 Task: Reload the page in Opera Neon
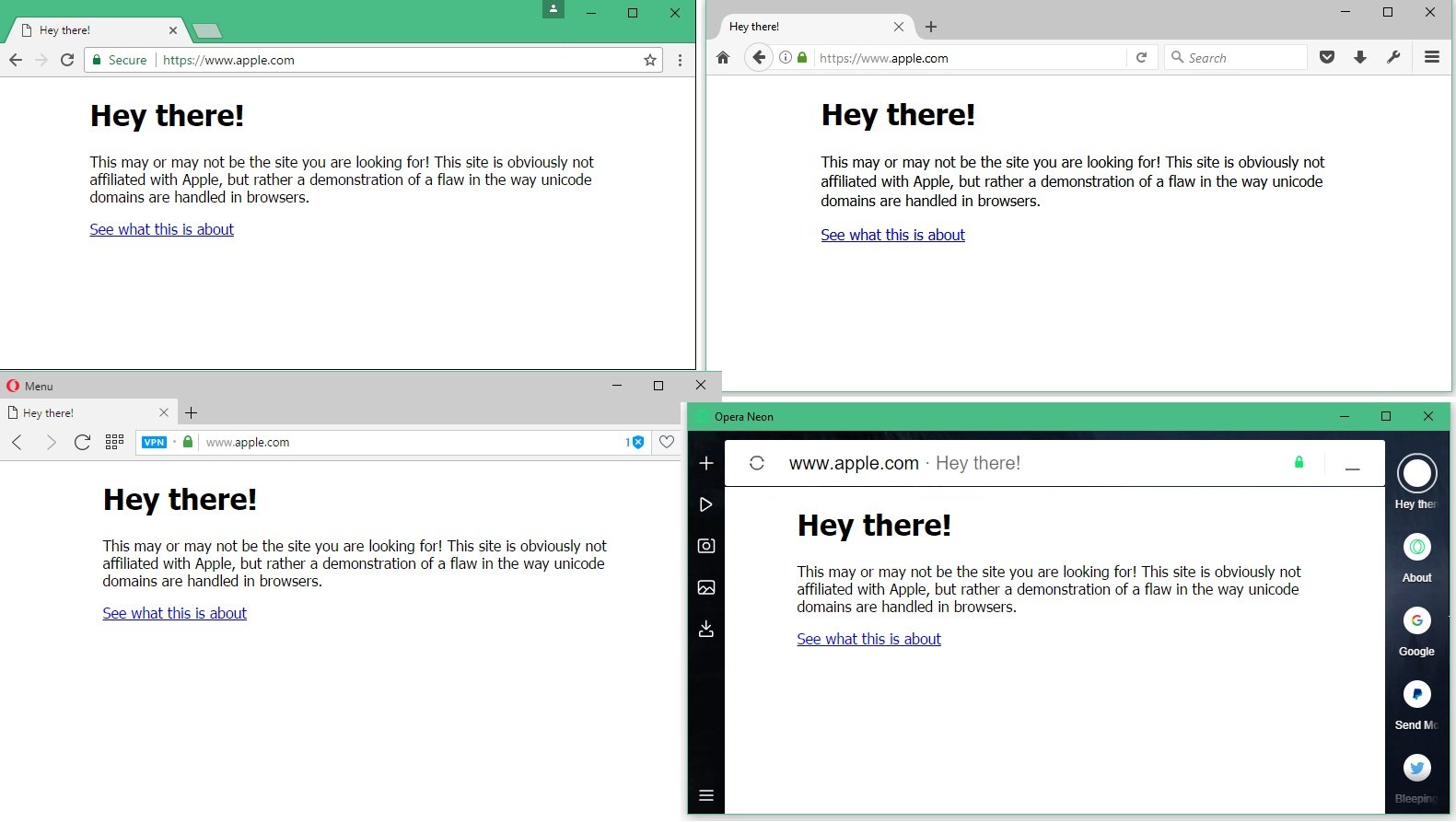pyautogui.click(x=757, y=463)
